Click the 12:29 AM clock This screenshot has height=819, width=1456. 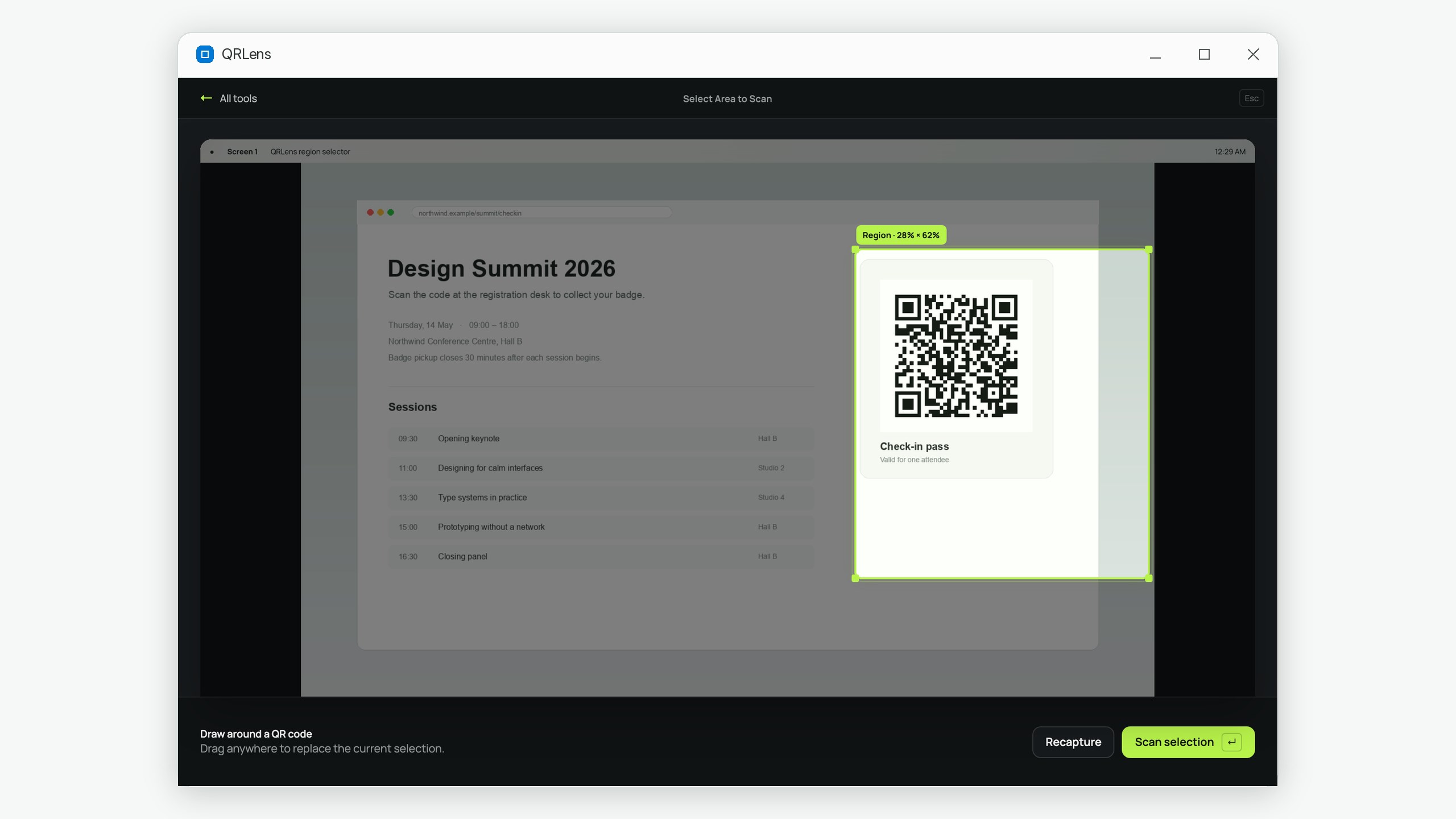coord(1230,152)
